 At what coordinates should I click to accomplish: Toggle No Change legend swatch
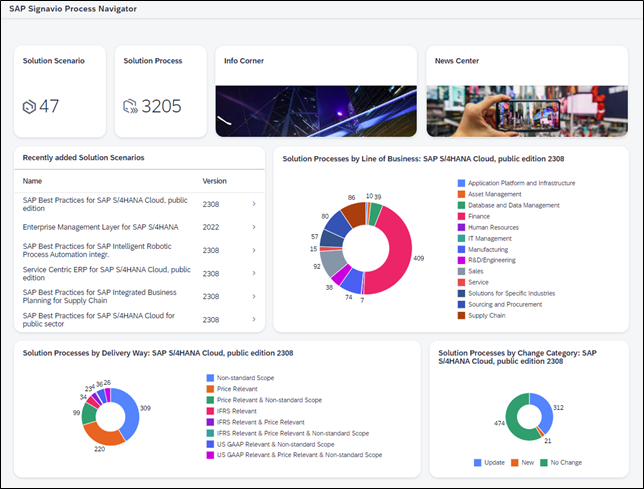pyautogui.click(x=544, y=463)
